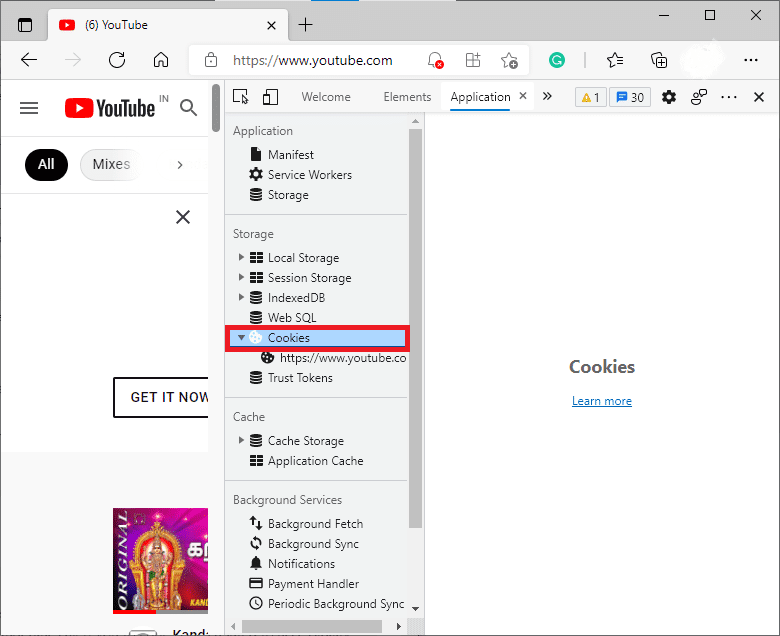This screenshot has width=780, height=636.
Task: Open Notifications under Background Services
Action: [x=301, y=563]
